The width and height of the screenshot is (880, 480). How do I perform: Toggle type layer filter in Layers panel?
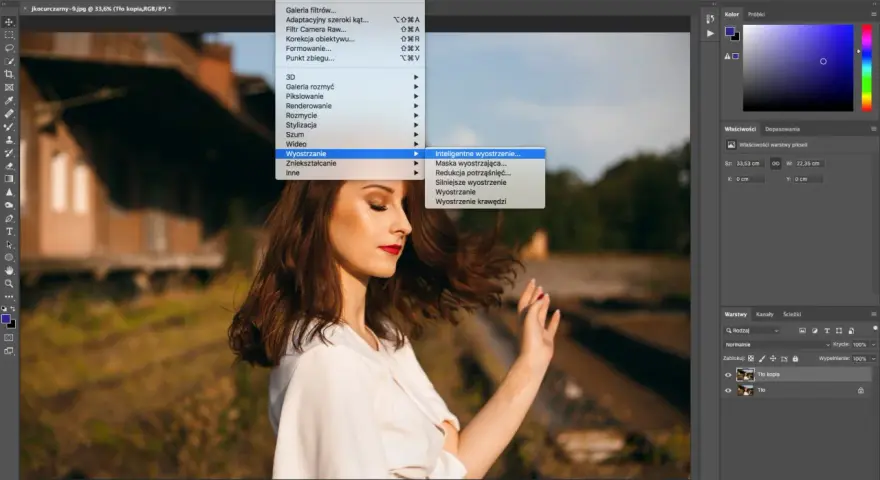pyautogui.click(x=827, y=331)
